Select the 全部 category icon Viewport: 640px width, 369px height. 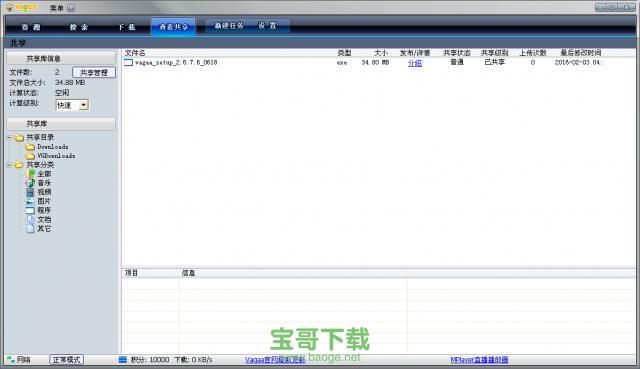click(31, 174)
